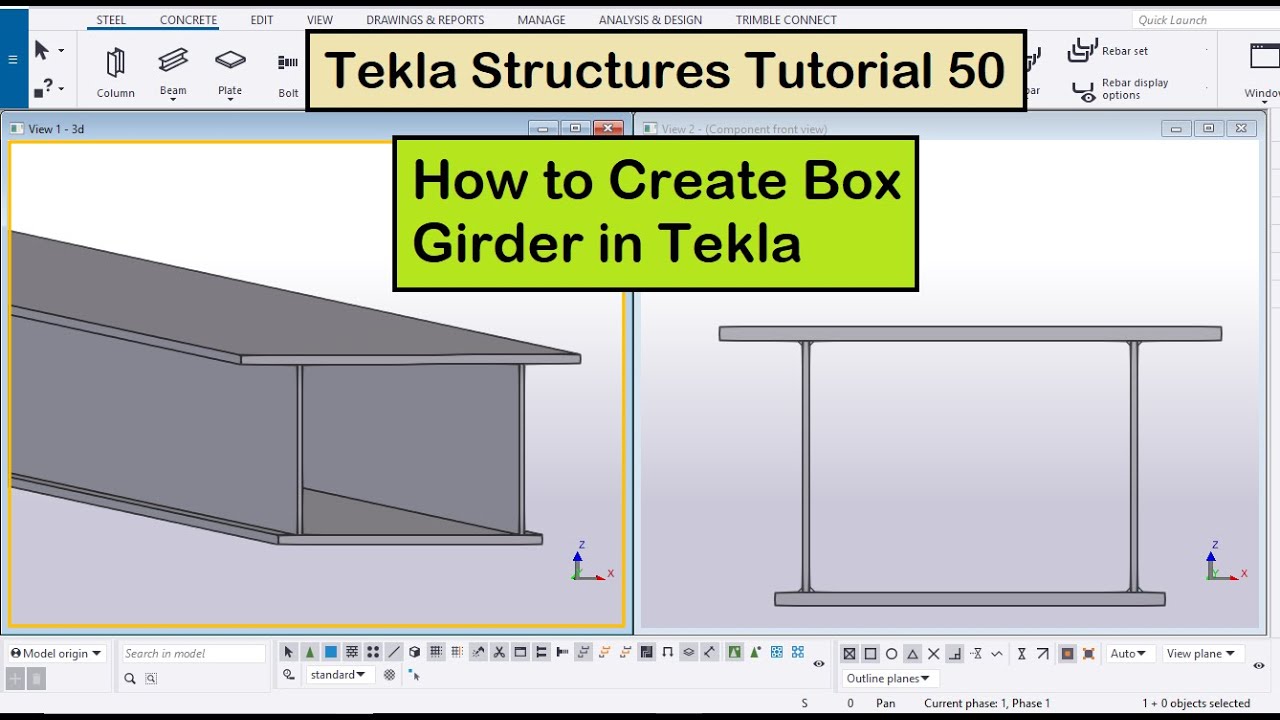
Task: Enable Snap to center points circle
Action: 892,654
